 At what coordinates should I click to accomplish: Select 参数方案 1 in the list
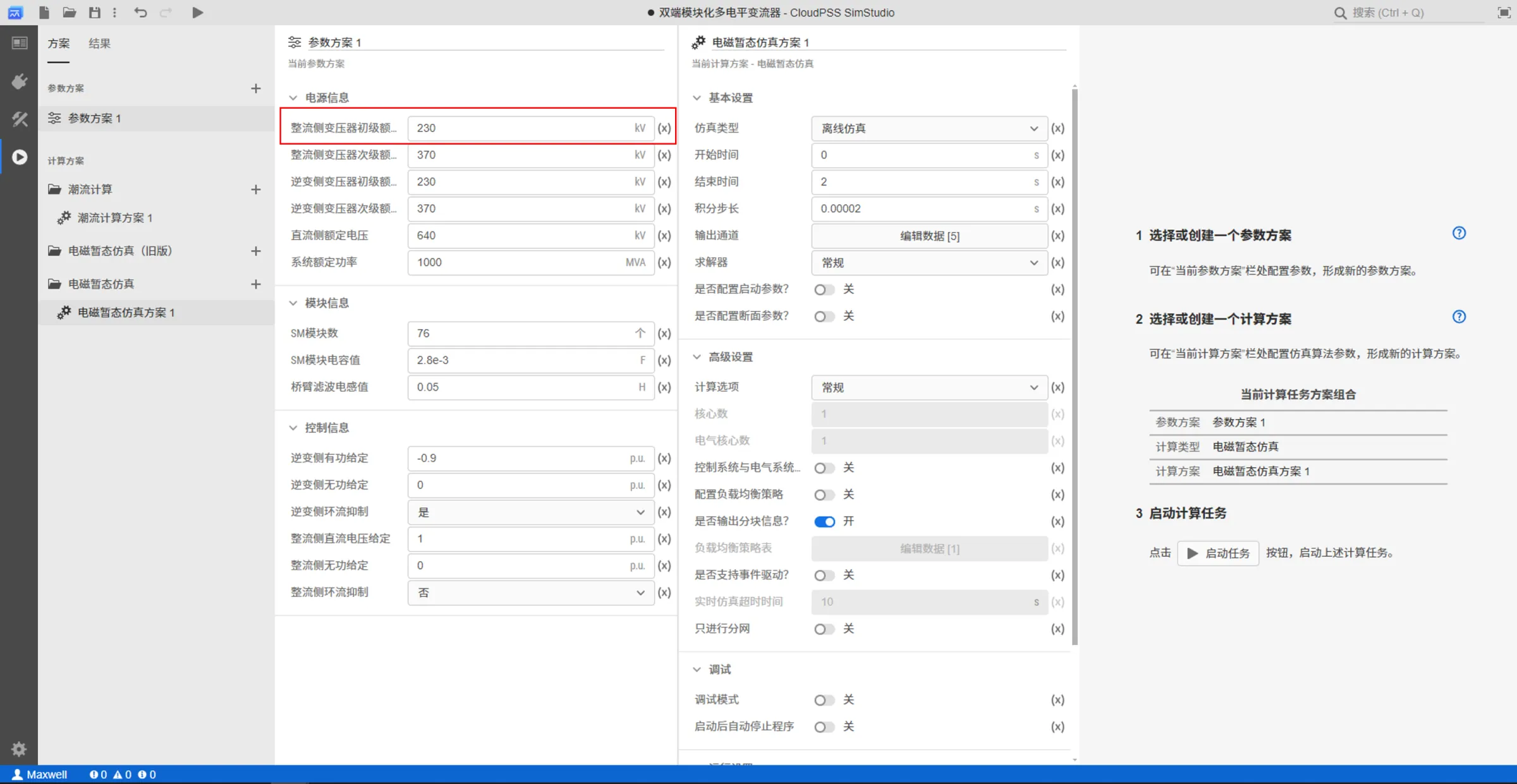click(x=156, y=119)
